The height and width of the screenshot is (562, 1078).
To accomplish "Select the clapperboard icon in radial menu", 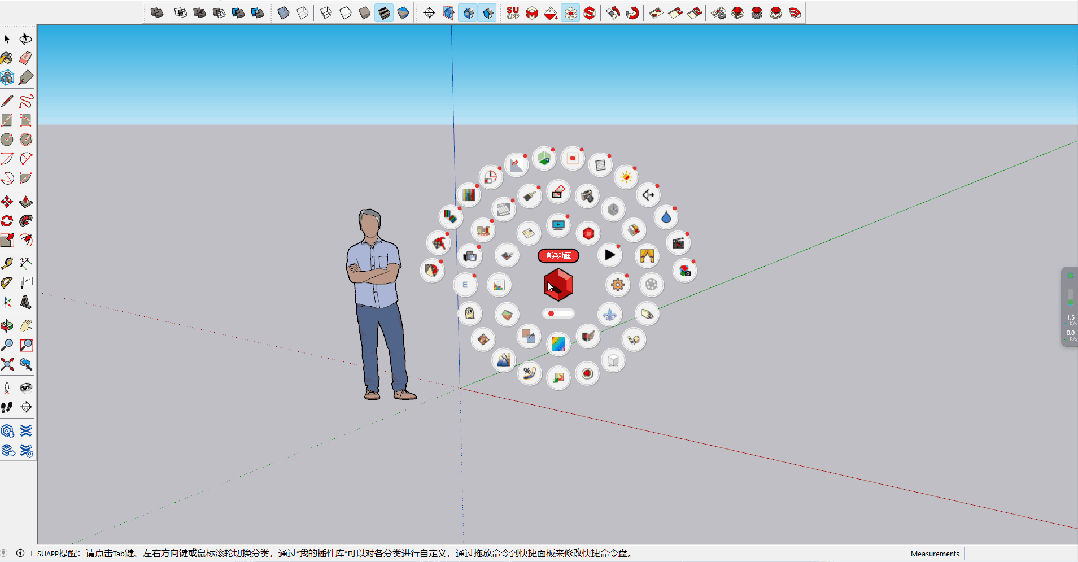I will pos(679,243).
